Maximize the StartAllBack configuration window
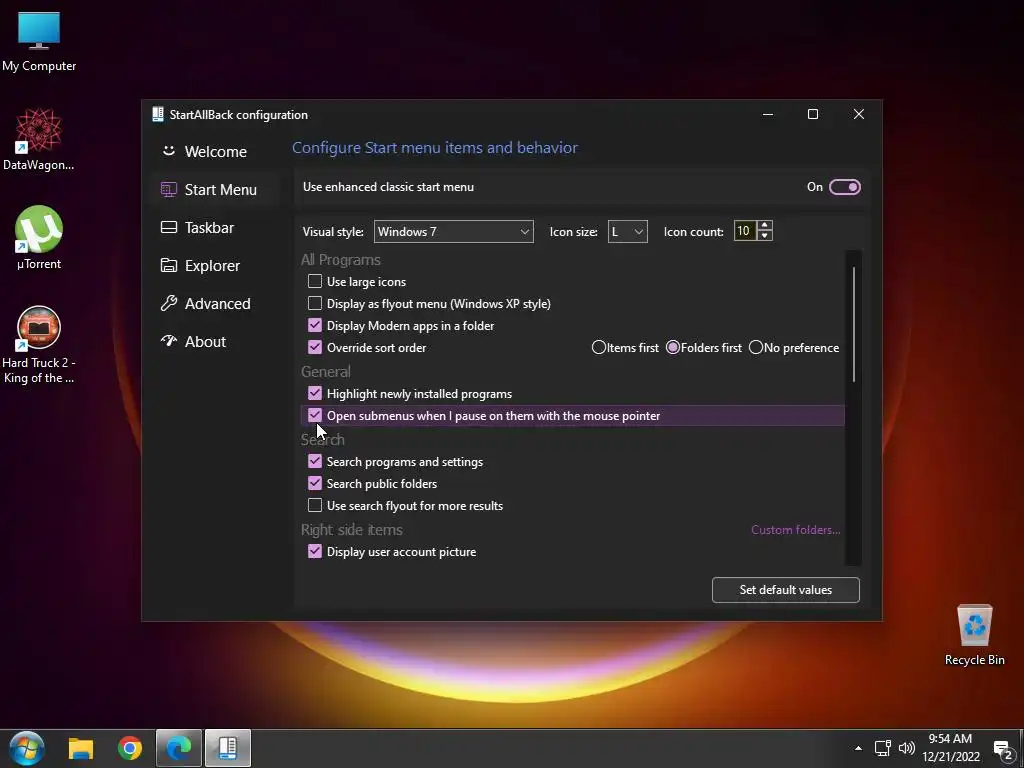Viewport: 1024px width, 768px height. click(x=813, y=114)
